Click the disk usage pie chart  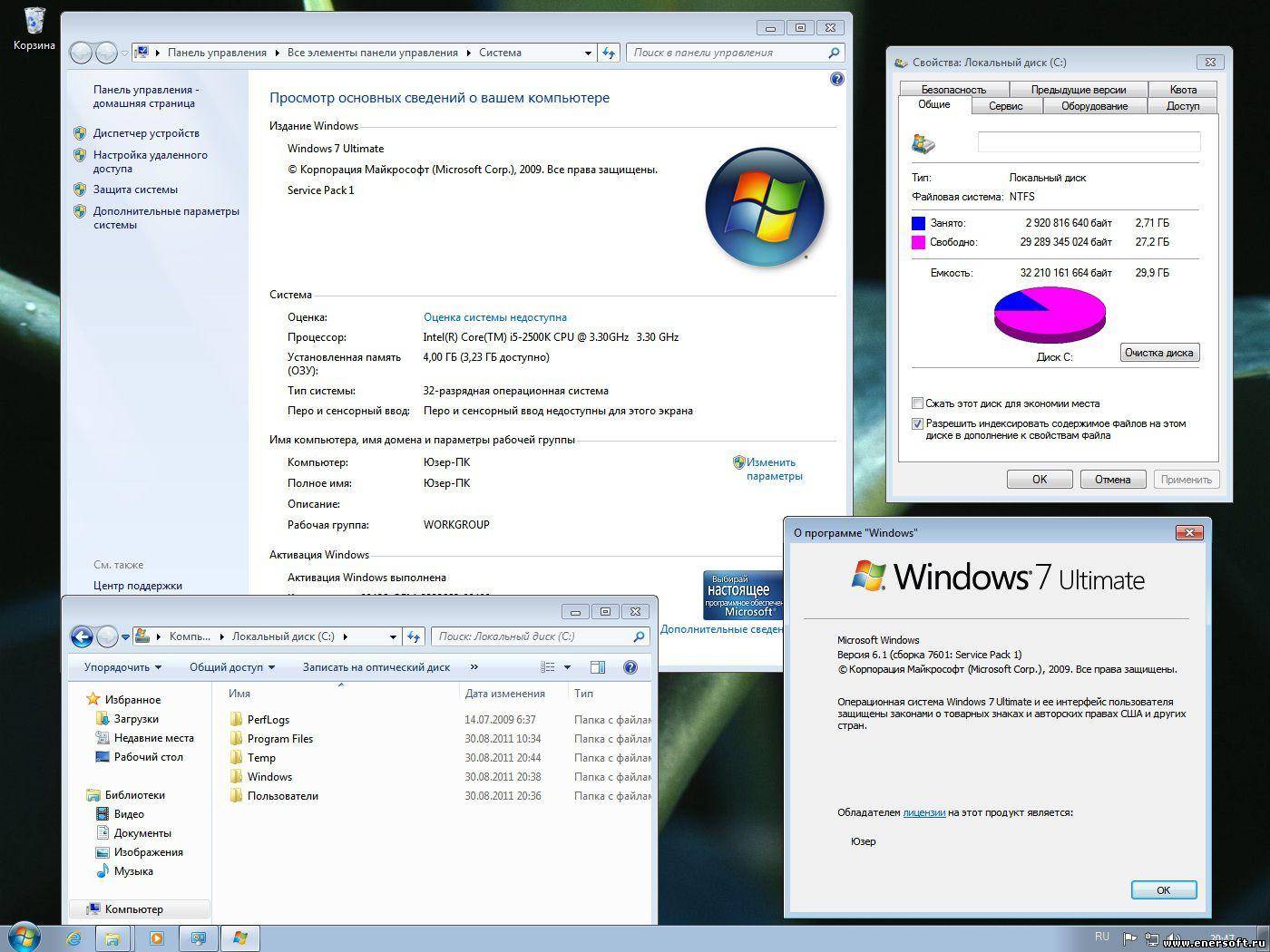click(1050, 315)
